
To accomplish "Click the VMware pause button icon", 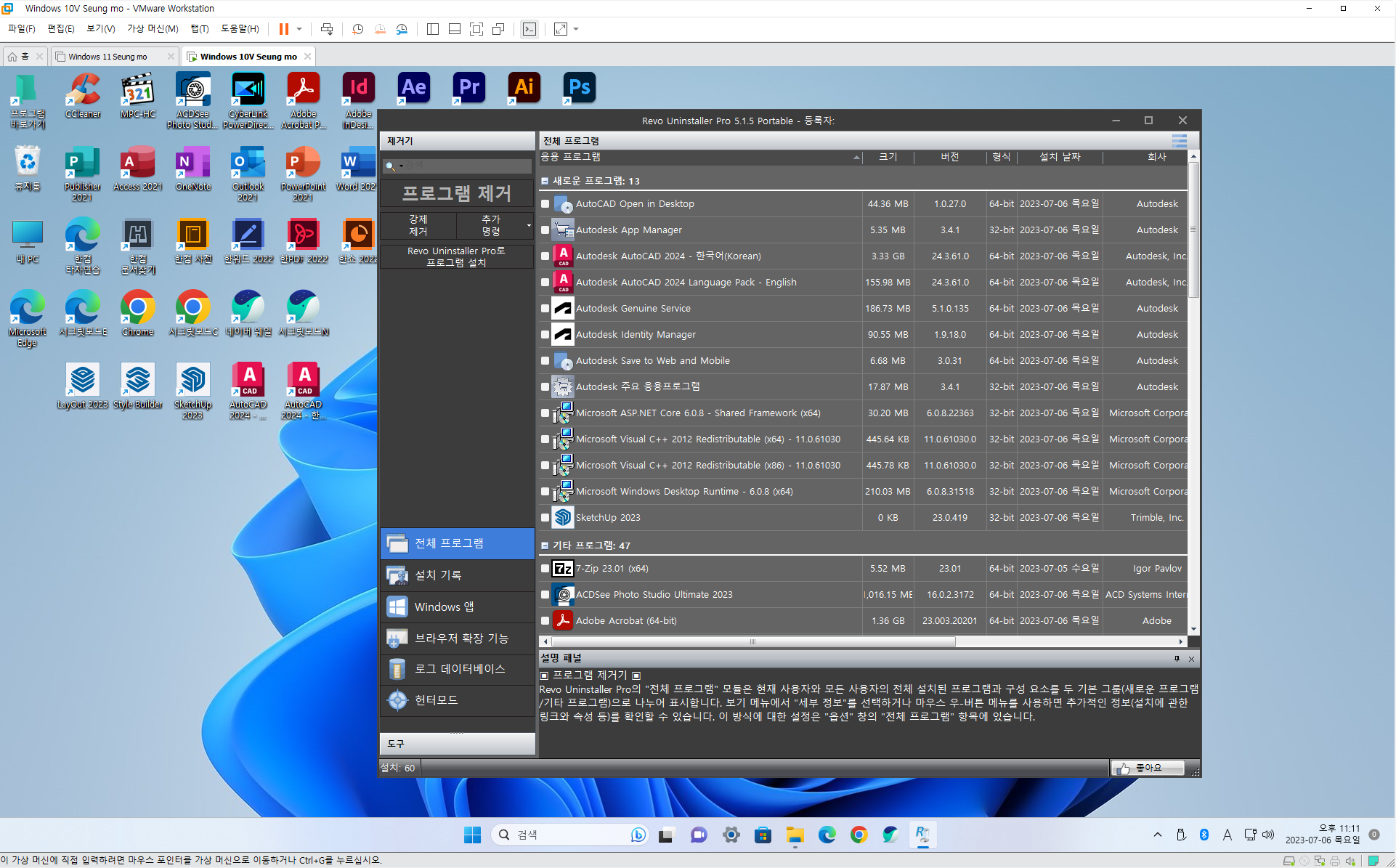I will (x=284, y=29).
